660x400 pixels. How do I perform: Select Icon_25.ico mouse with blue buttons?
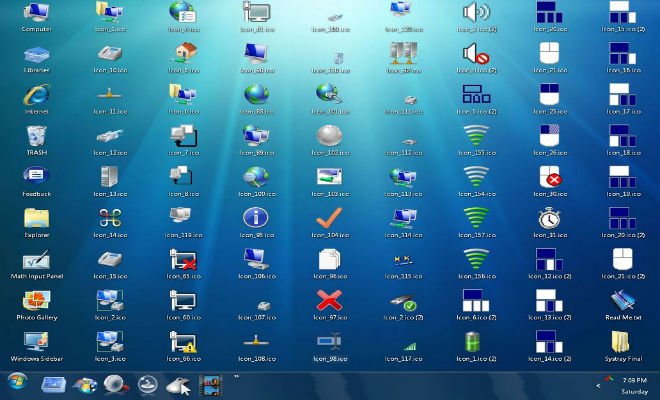pyautogui.click(x=550, y=94)
